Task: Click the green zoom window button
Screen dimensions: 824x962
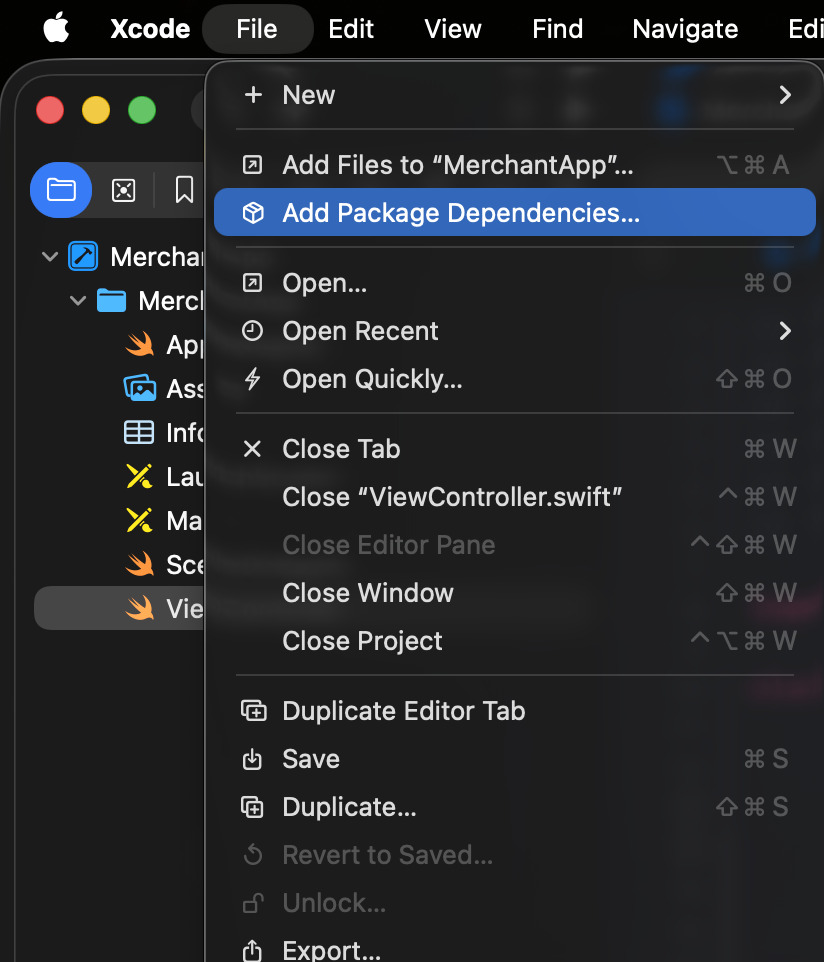Action: [142, 110]
